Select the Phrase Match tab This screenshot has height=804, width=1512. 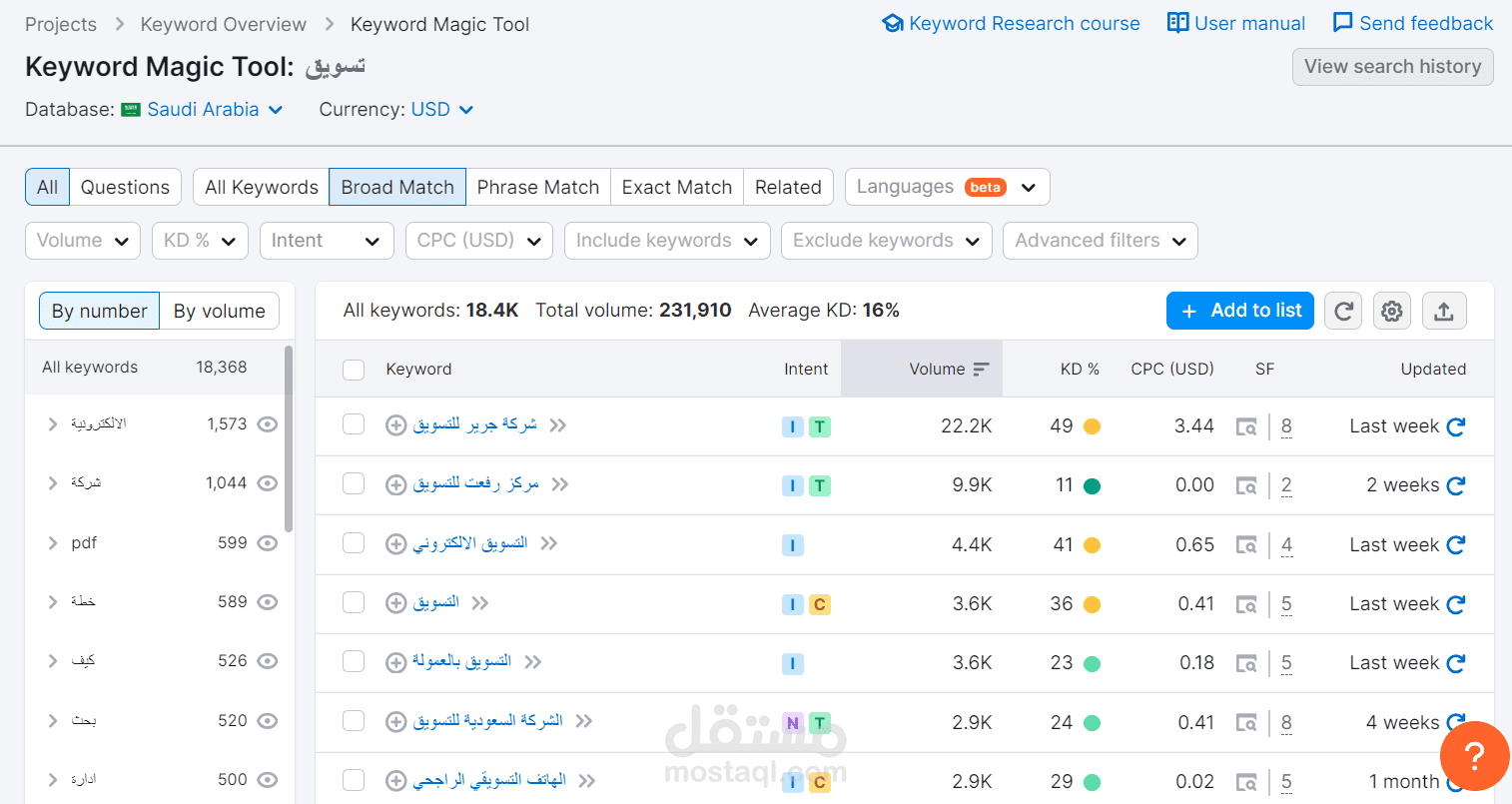[538, 187]
